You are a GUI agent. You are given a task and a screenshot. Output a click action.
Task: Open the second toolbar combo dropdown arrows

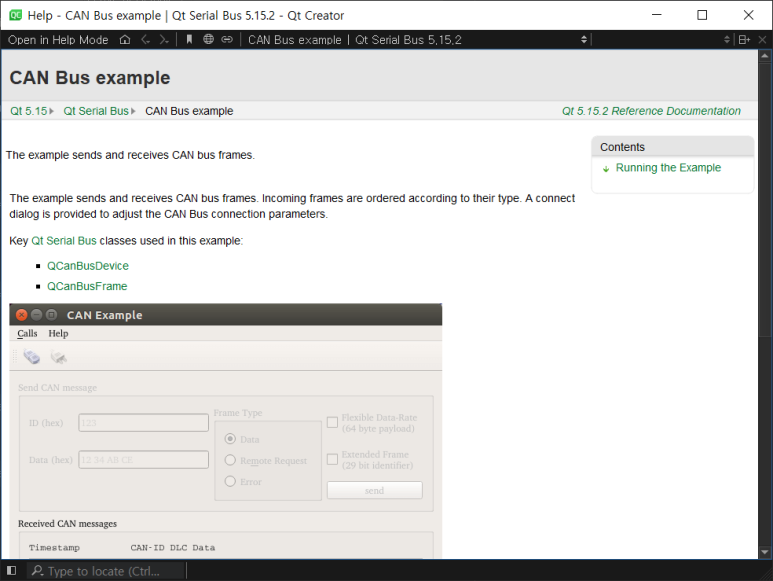727,40
